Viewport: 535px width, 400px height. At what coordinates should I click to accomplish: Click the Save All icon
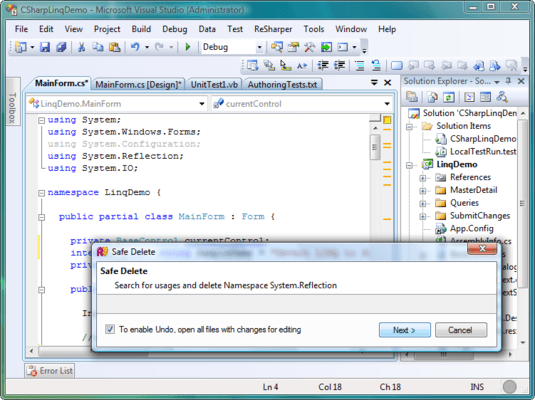(61, 47)
